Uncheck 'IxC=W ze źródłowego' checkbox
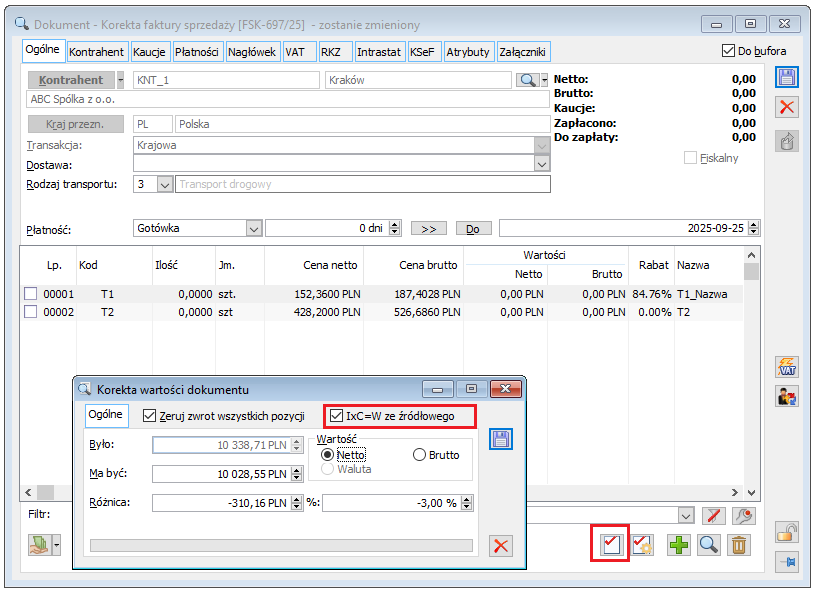815x591 pixels. [x=338, y=415]
